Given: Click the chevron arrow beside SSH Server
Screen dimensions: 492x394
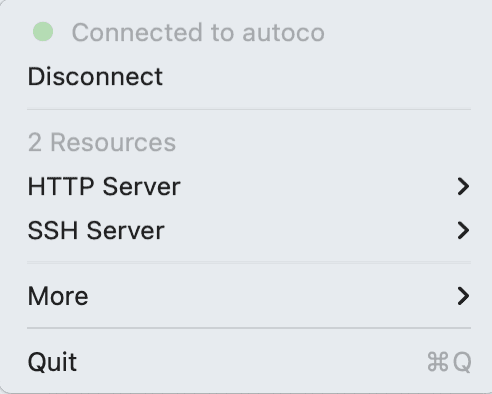Looking at the screenshot, I should coord(463,230).
